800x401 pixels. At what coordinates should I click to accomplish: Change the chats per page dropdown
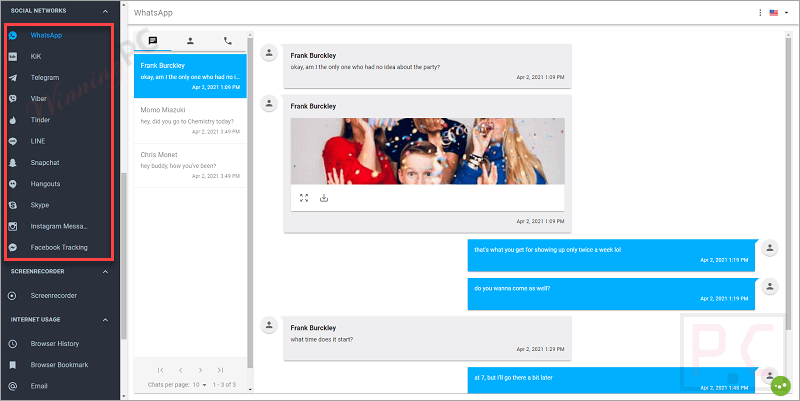[x=198, y=385]
